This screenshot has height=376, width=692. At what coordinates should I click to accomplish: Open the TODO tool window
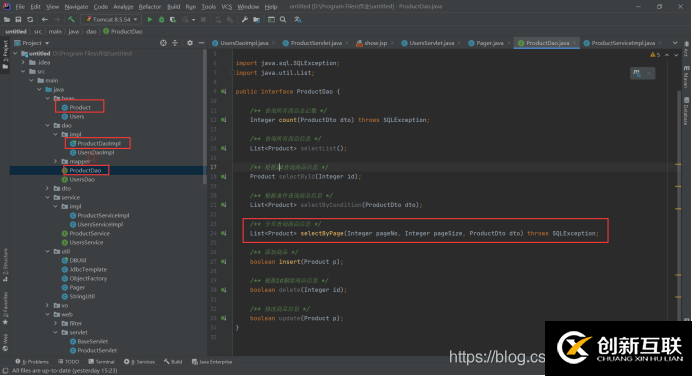tap(68, 362)
